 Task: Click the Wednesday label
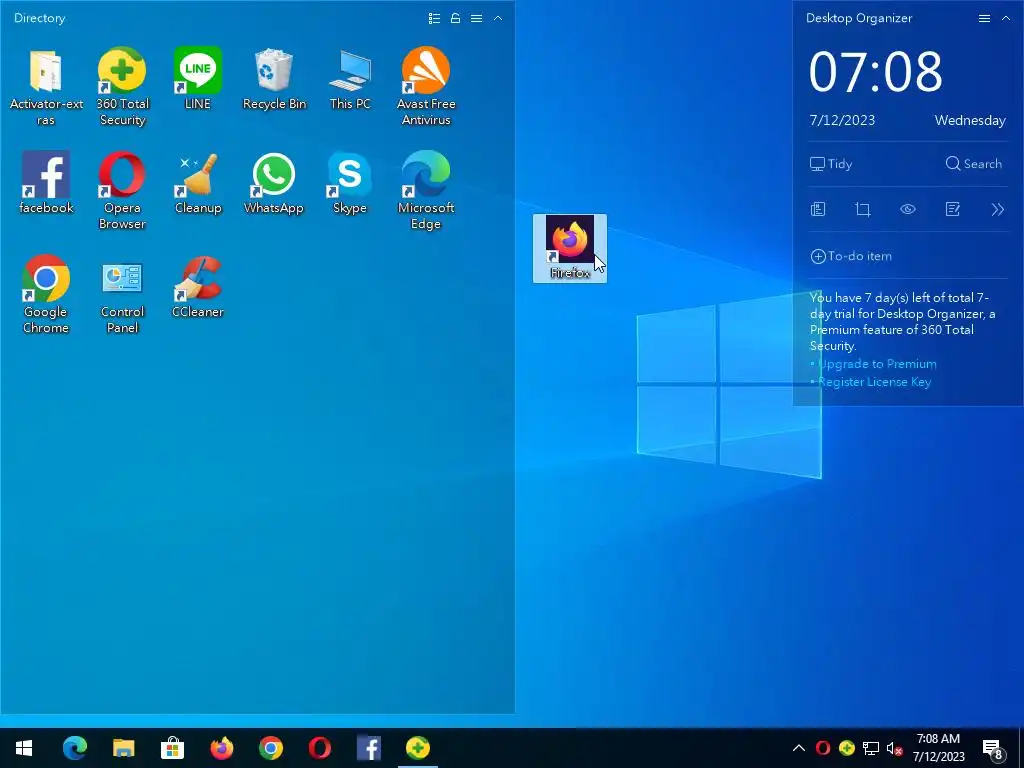coord(970,120)
